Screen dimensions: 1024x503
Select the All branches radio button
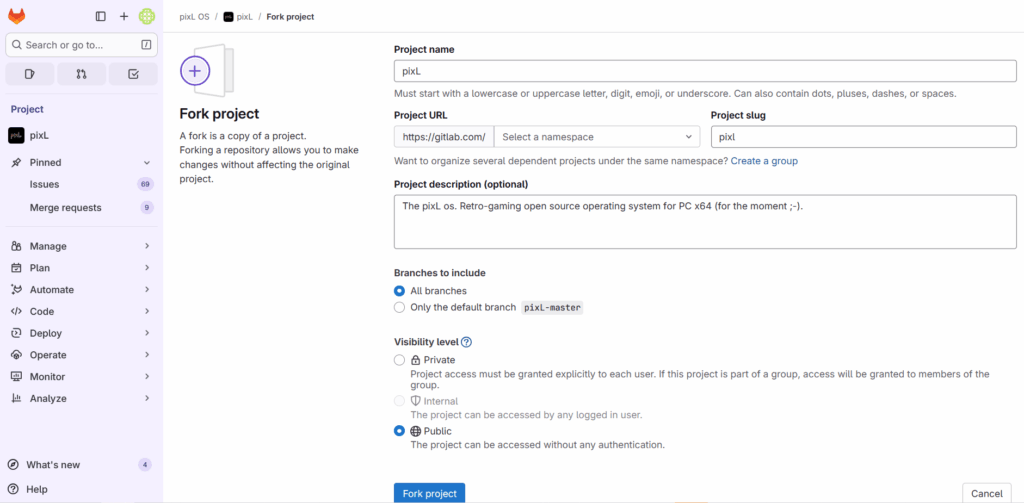click(400, 291)
